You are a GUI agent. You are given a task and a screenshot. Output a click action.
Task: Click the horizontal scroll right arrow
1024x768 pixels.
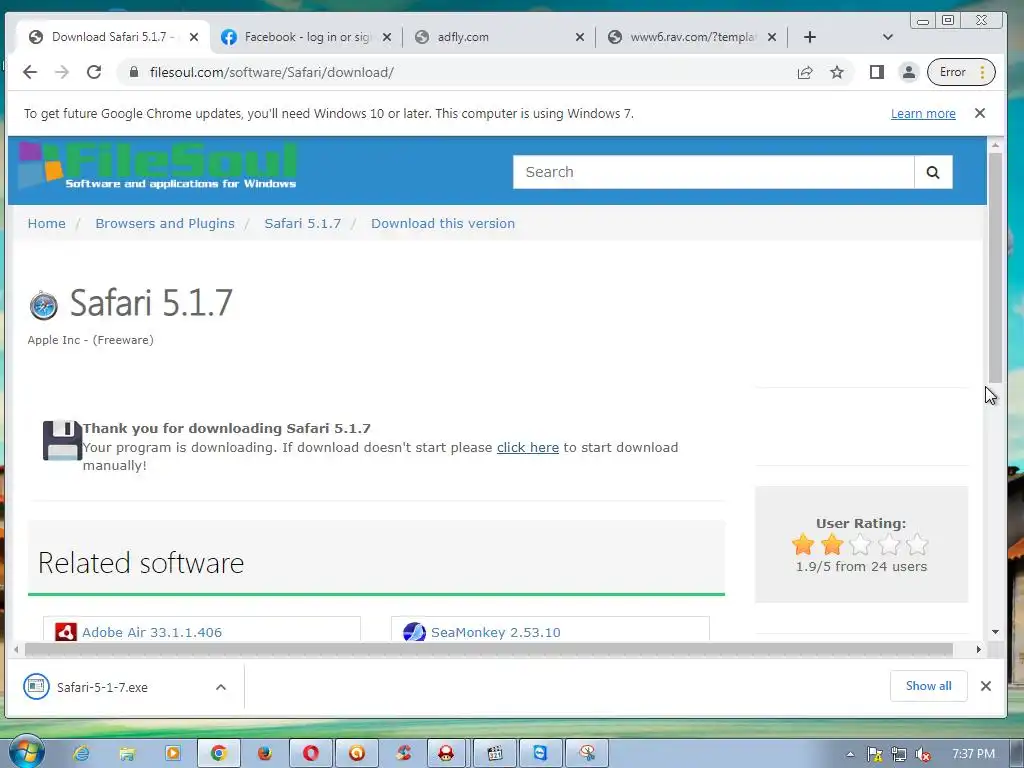[978, 649]
